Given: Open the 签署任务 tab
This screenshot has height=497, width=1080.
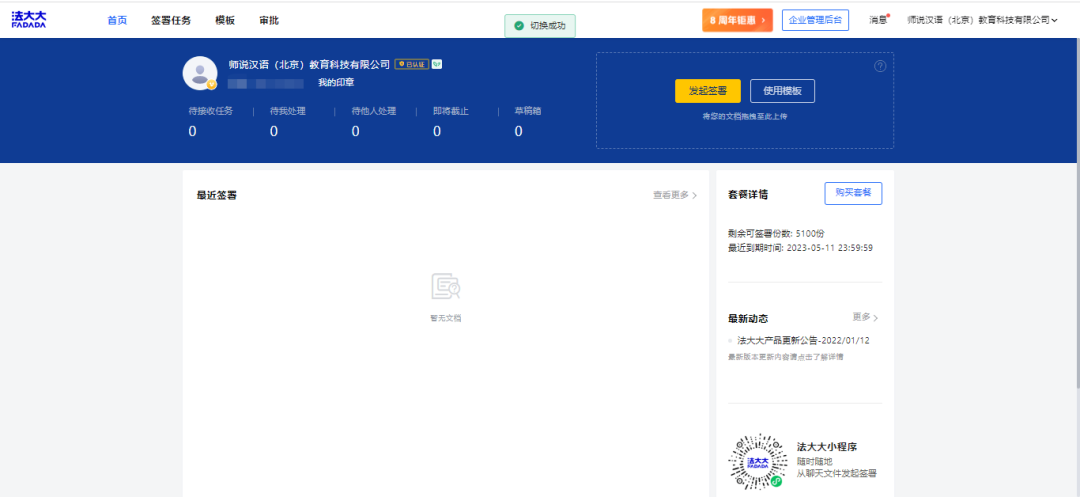Looking at the screenshot, I should click(x=171, y=21).
